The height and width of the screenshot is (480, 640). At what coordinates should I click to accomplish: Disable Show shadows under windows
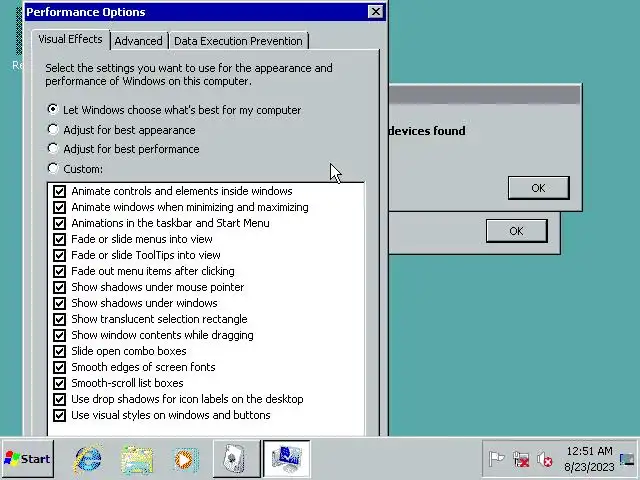[60, 303]
